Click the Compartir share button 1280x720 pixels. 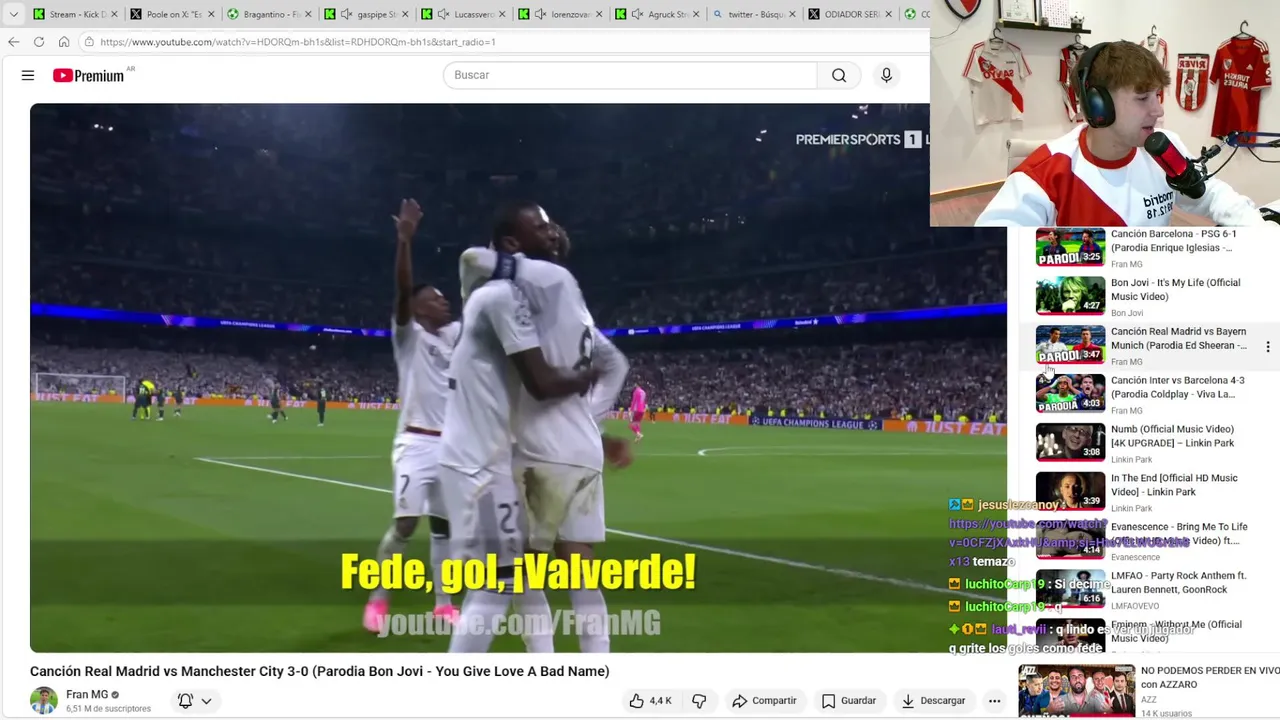[765, 701]
